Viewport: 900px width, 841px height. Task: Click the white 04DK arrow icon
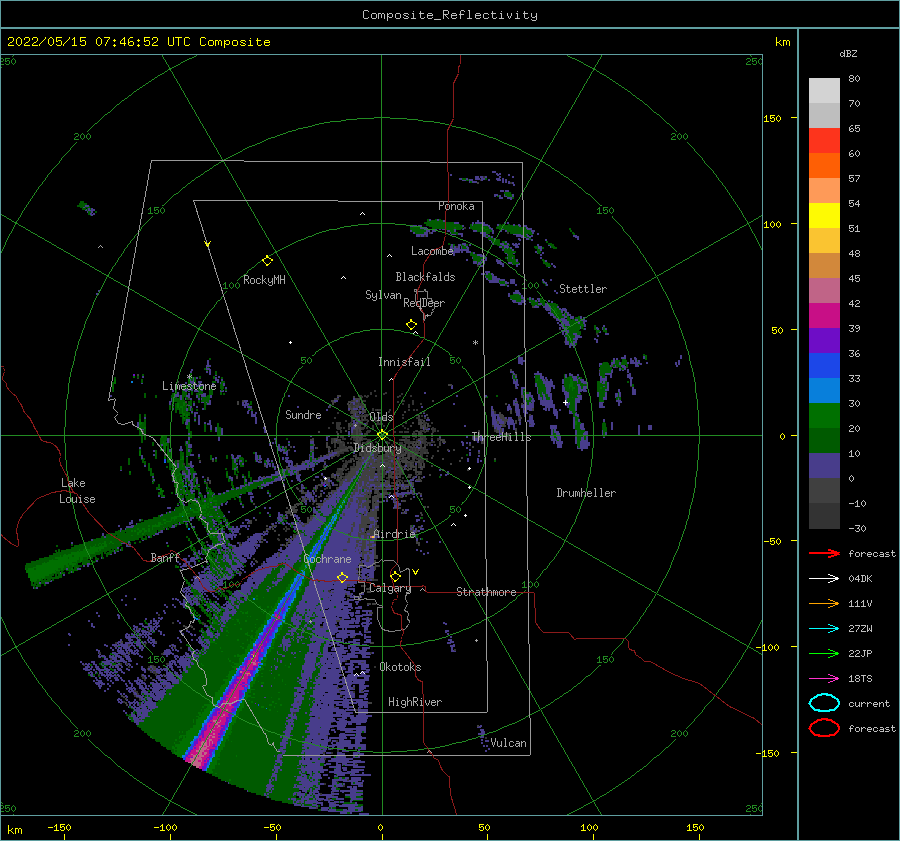[x=824, y=578]
